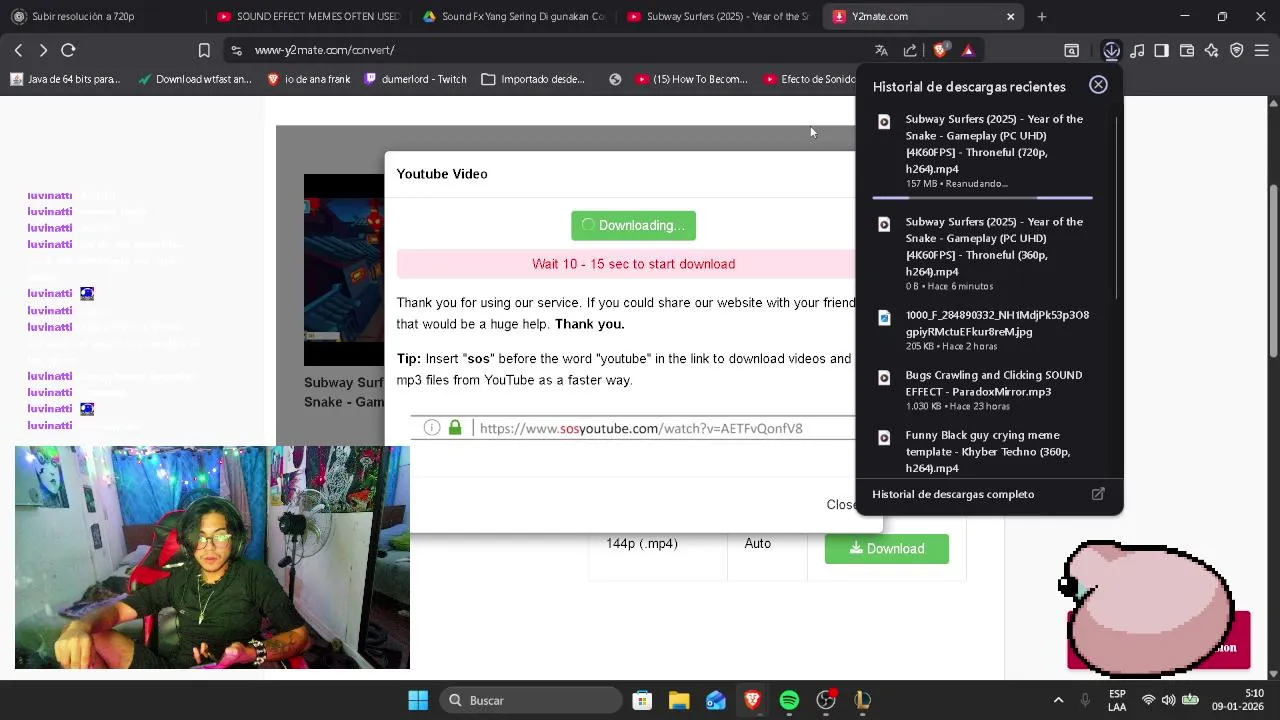
Task: Open League of Legends from the taskbar
Action: 862,700
